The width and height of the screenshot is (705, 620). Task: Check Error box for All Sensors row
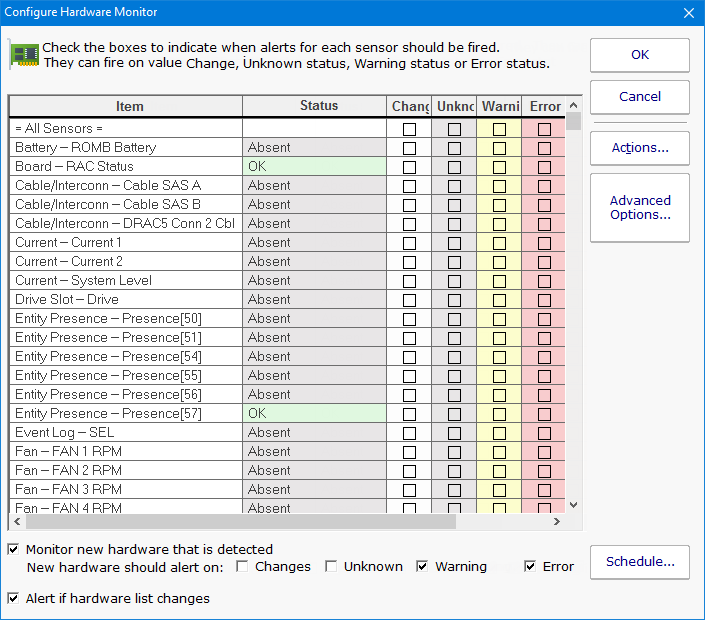coord(544,129)
